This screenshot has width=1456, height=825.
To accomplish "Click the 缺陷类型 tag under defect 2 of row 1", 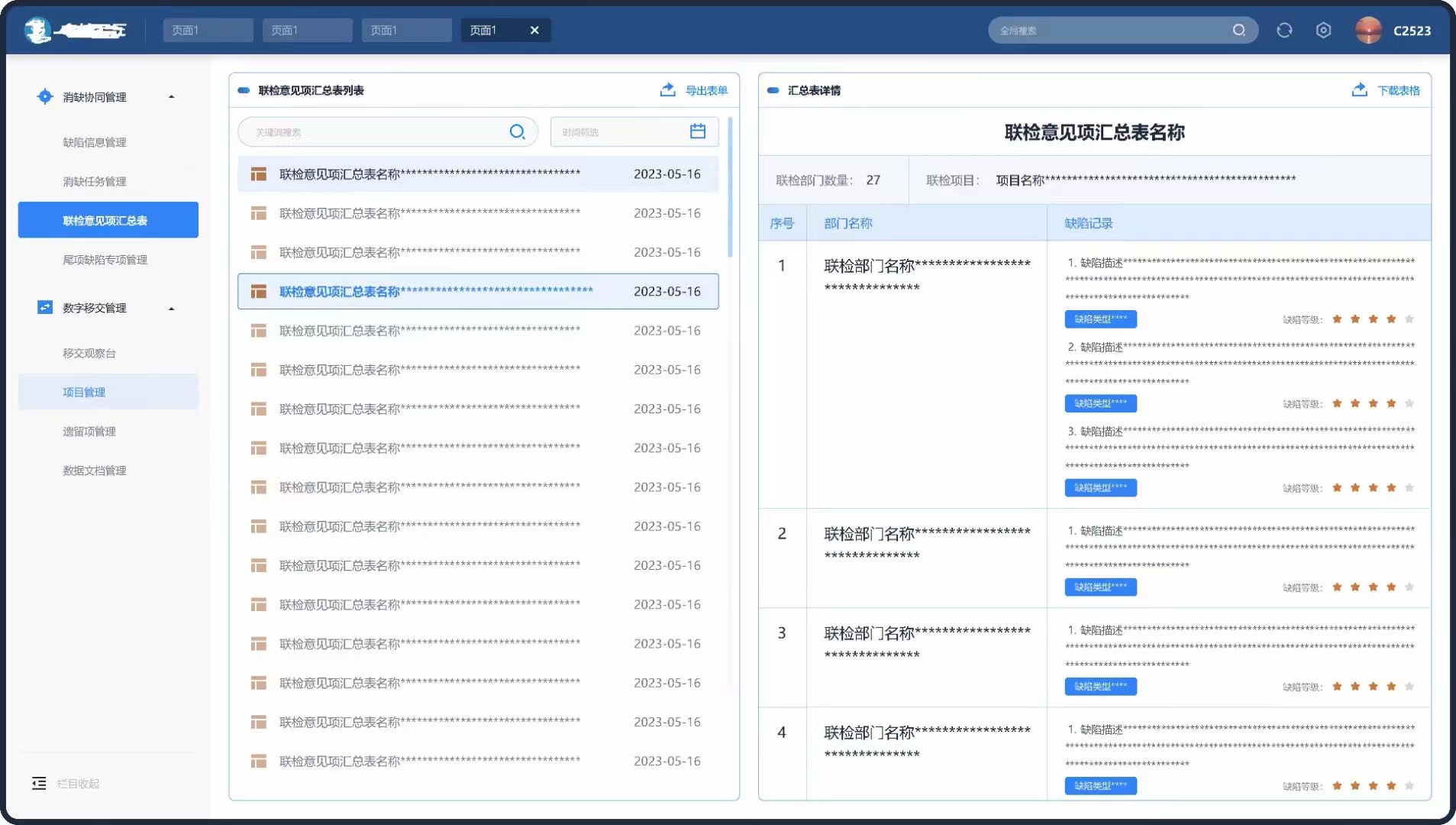I will pos(1100,403).
